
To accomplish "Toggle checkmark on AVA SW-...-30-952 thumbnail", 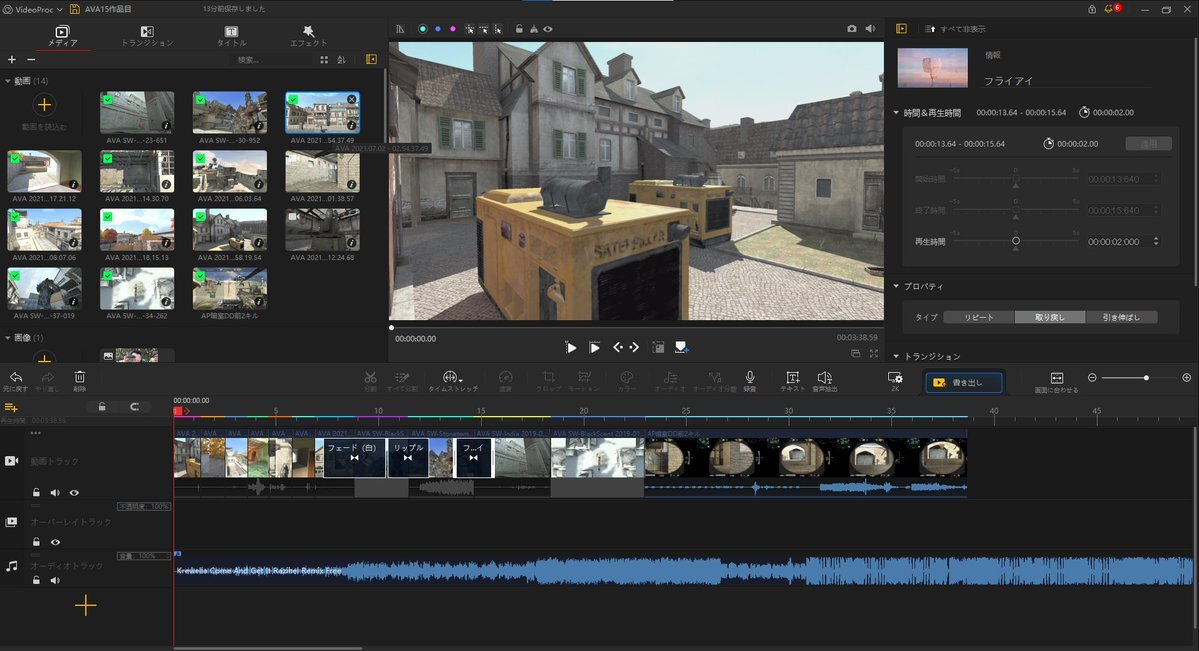I will (200, 99).
